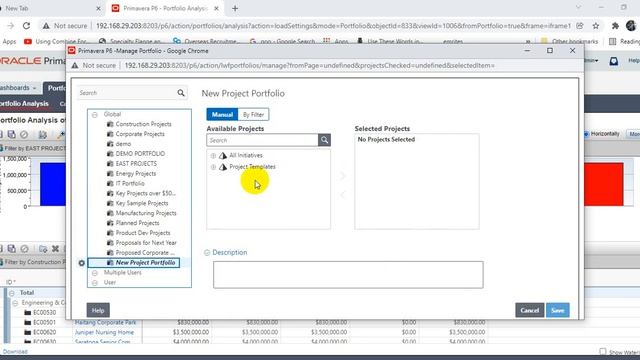Click into the Available Projects search field
The height and width of the screenshot is (360, 640).
pos(262,140)
